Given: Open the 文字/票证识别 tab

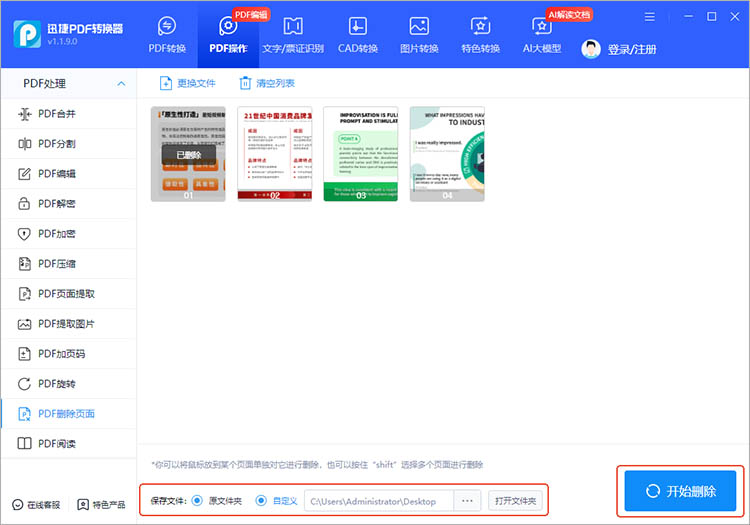Looking at the screenshot, I should (293, 34).
